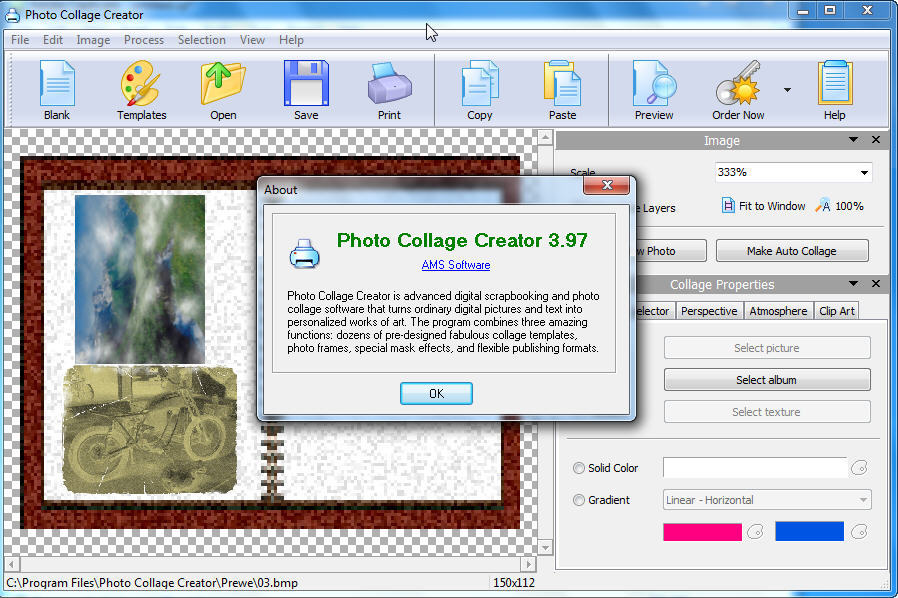
Task: Open the Process menu
Action: 143,40
